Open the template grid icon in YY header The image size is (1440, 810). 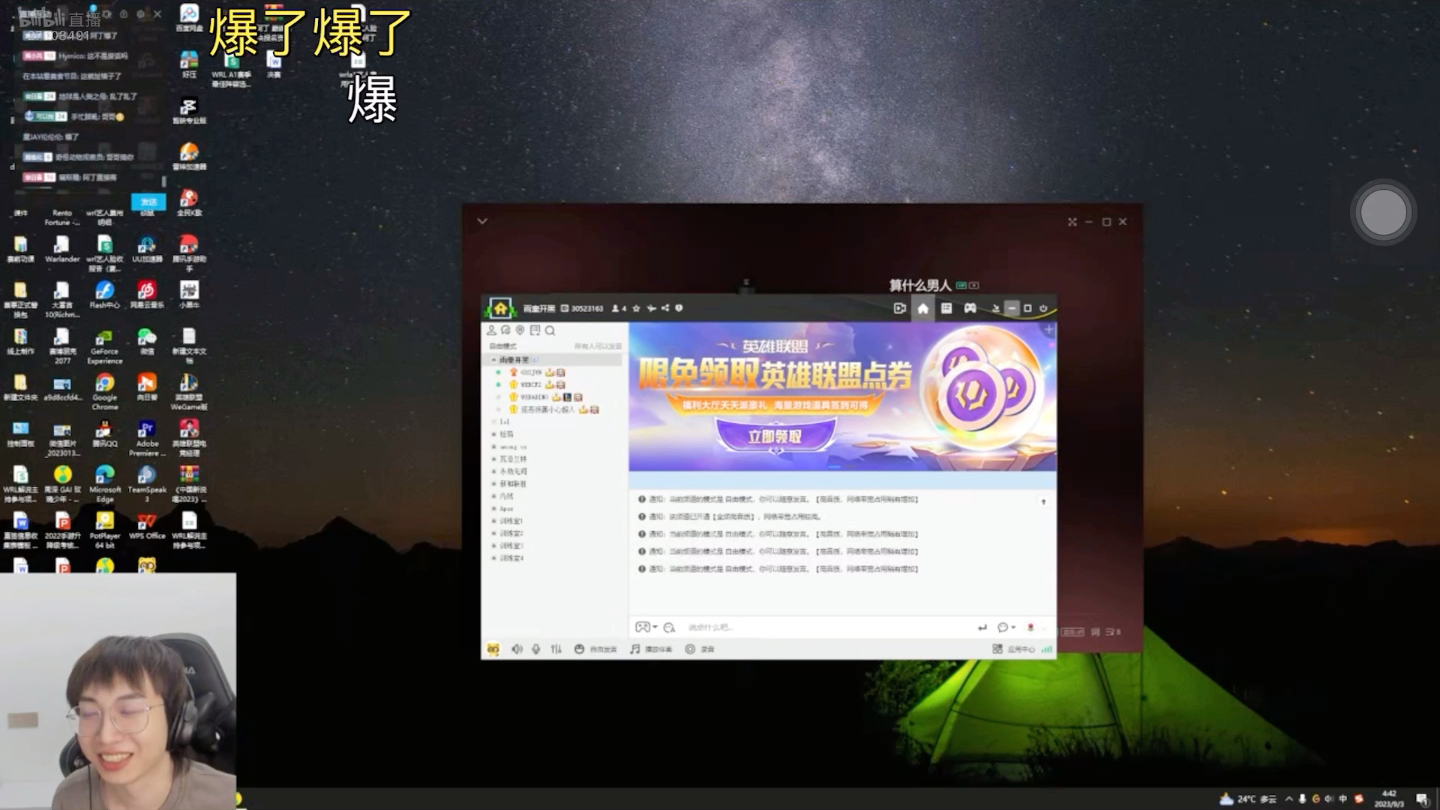click(946, 308)
